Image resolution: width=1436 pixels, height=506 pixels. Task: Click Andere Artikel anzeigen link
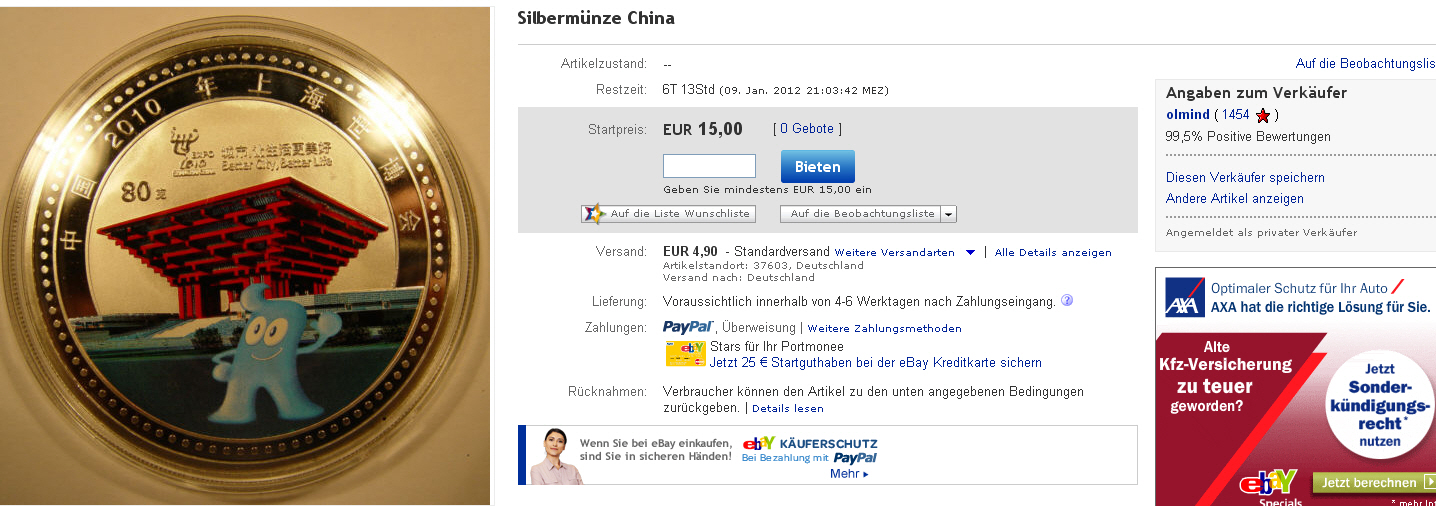pos(1235,199)
